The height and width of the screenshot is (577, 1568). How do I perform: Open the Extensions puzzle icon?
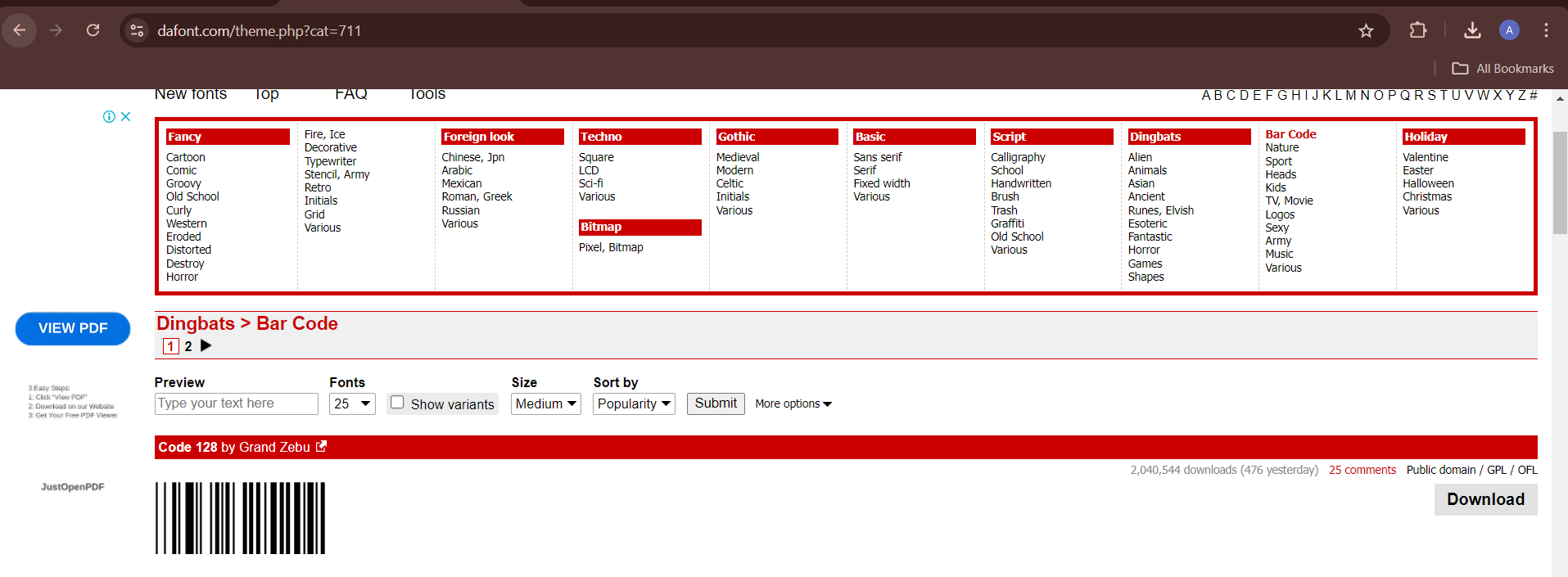[1418, 30]
